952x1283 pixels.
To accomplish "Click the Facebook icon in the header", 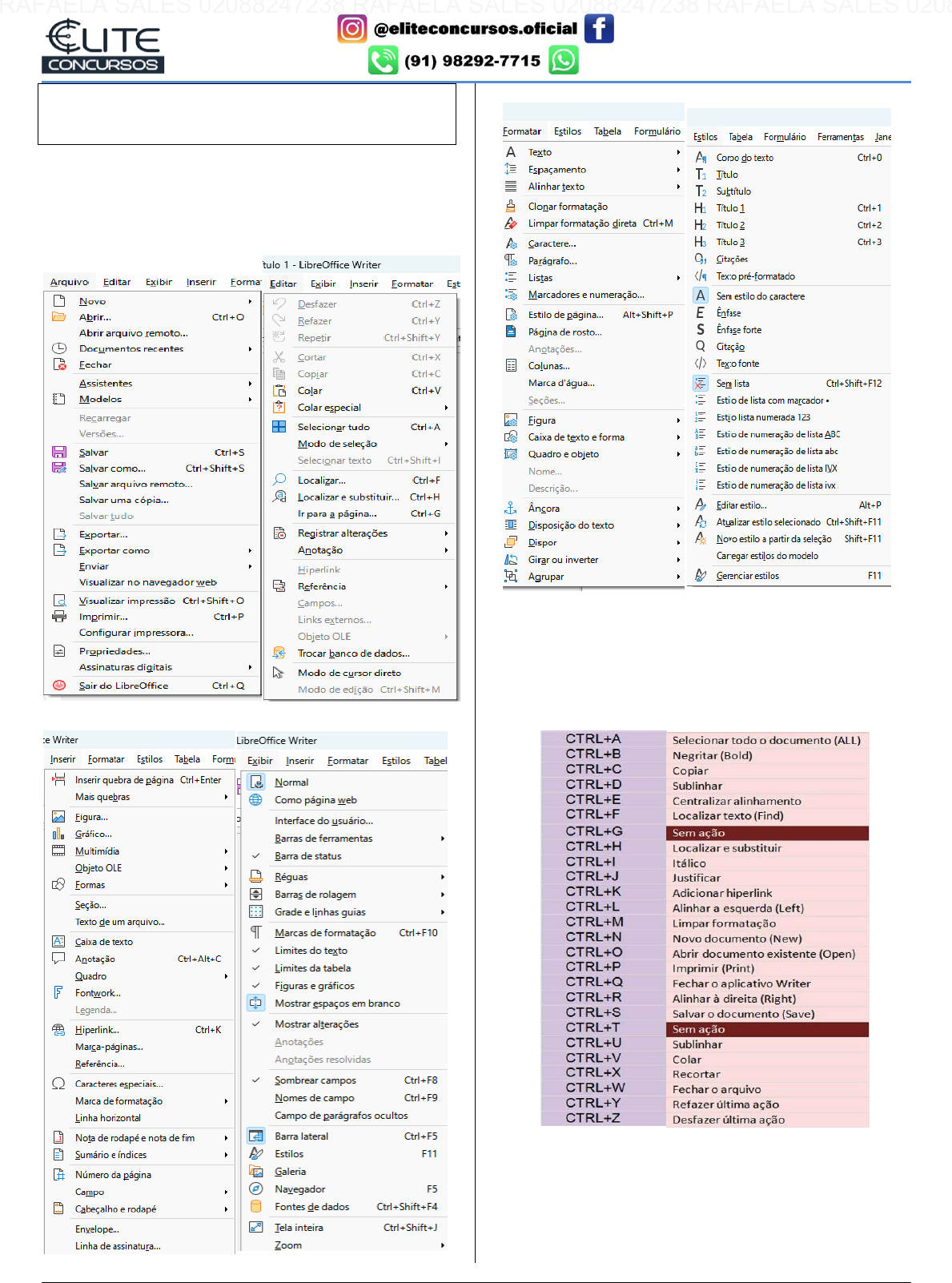I will tap(599, 28).
